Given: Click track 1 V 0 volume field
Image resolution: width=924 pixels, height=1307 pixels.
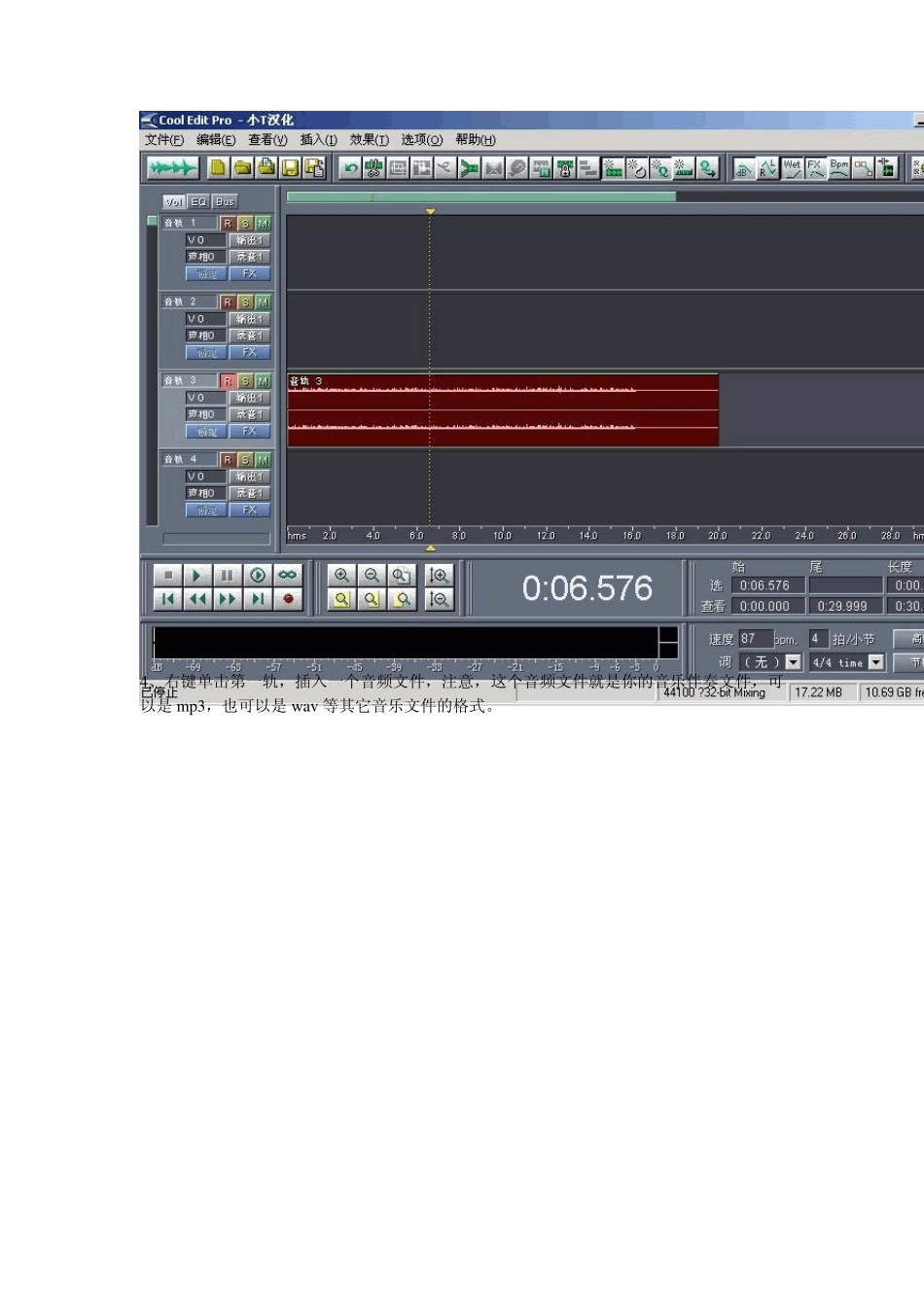Looking at the screenshot, I should pos(205,240).
